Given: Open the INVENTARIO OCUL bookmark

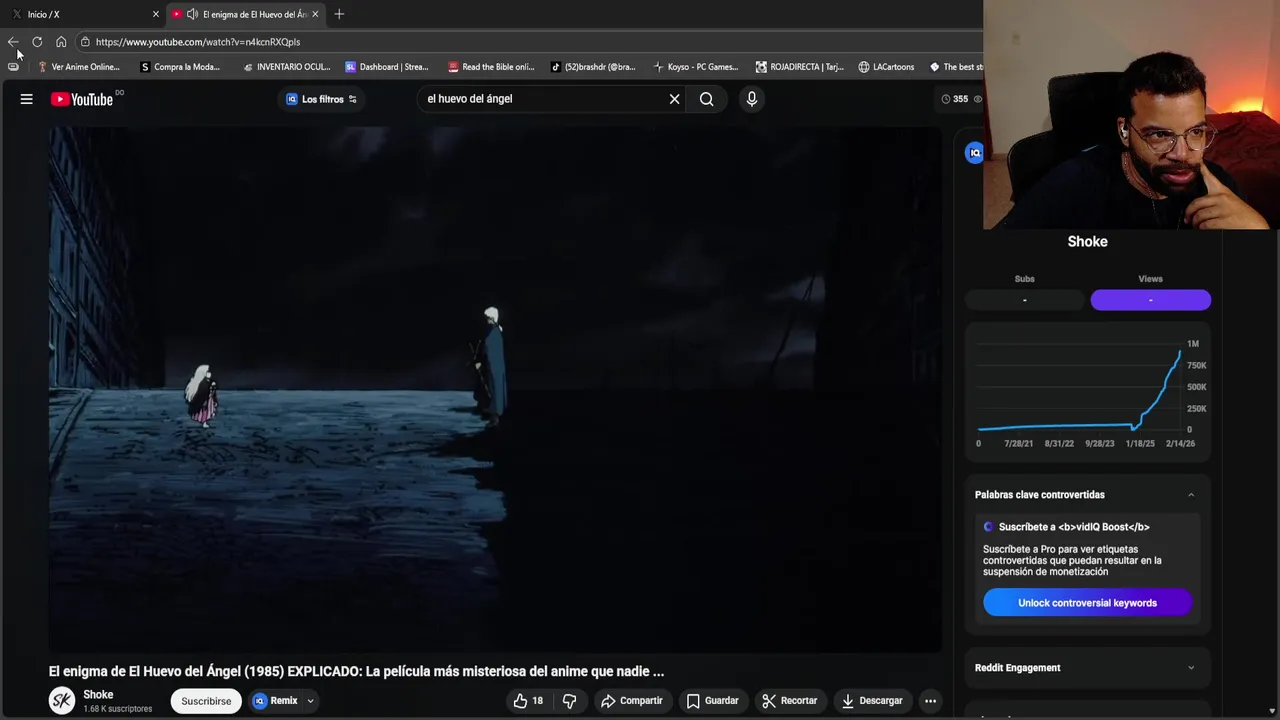Looking at the screenshot, I should point(286,67).
